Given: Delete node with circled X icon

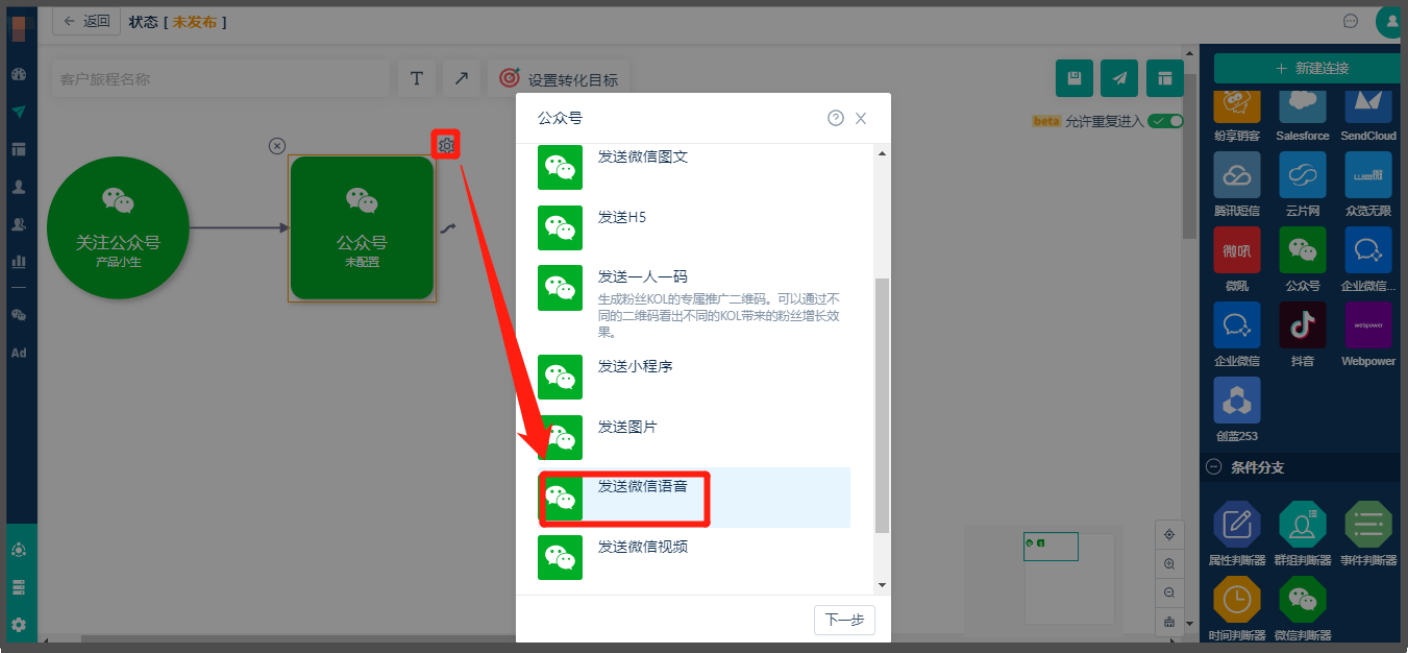Looking at the screenshot, I should [x=277, y=146].
